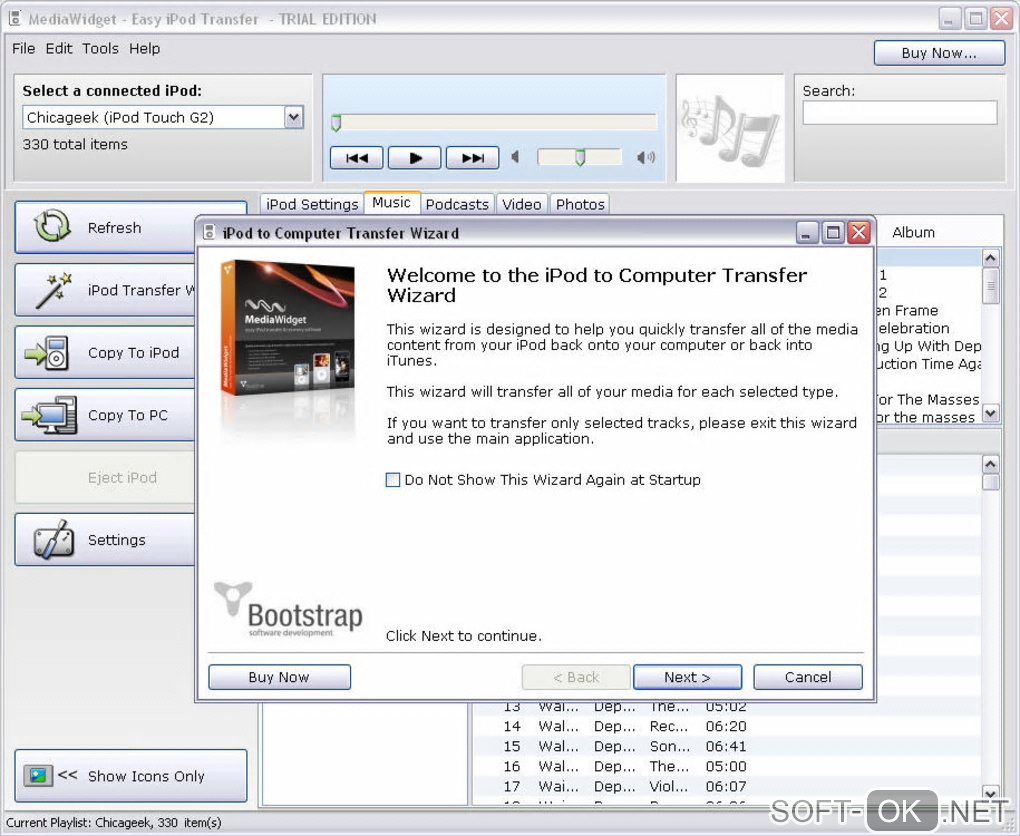The width and height of the screenshot is (1020, 836).
Task: Click the low volume speaker icon
Action: tap(515, 157)
